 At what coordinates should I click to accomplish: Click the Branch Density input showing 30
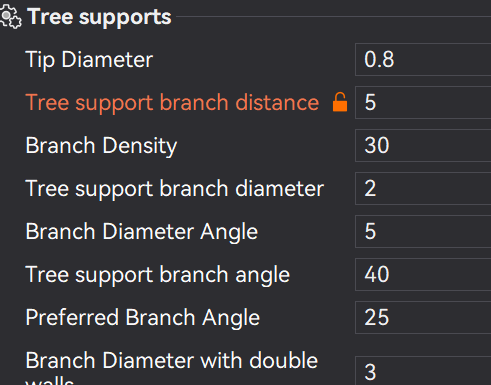[x=423, y=145]
